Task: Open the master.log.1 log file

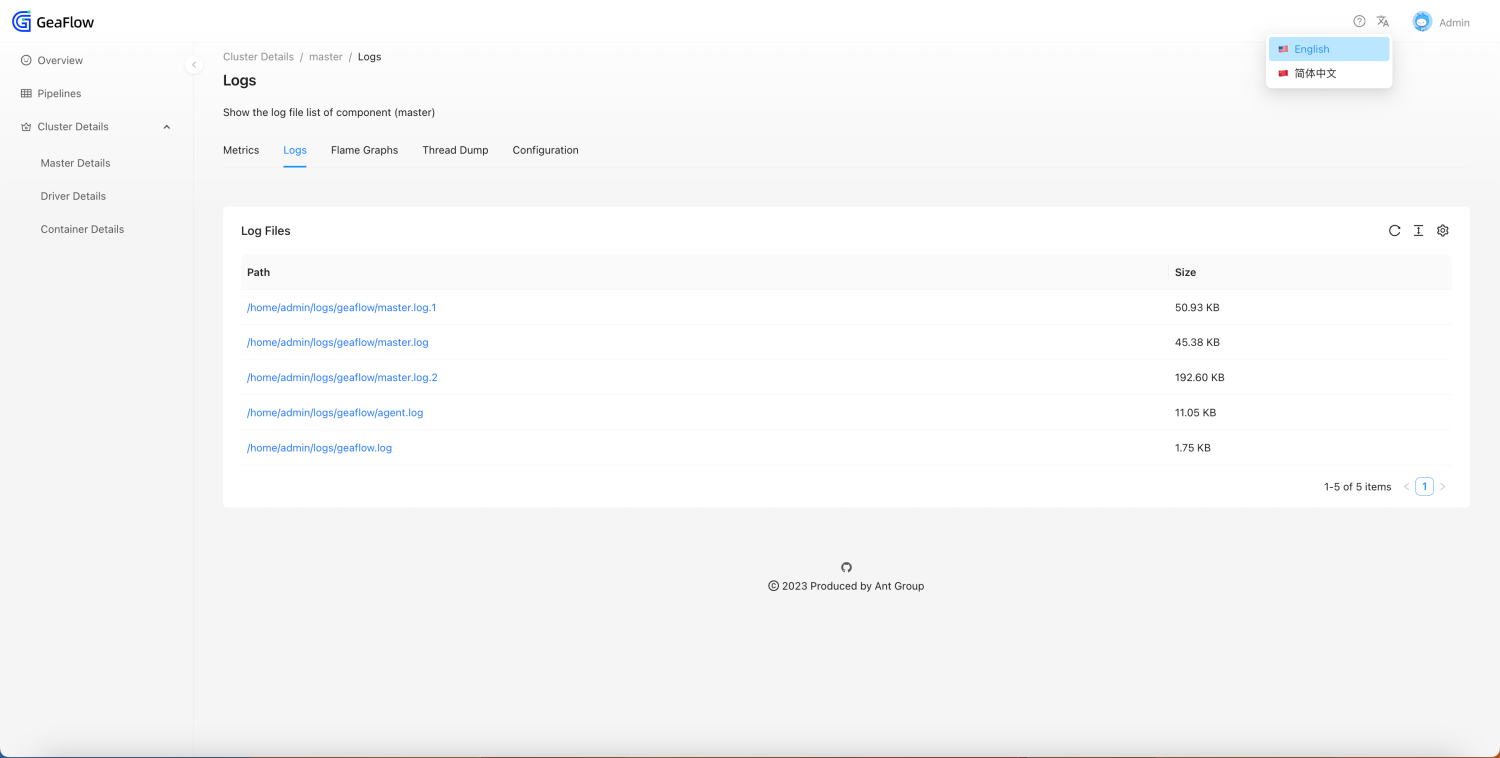Action: tap(341, 307)
